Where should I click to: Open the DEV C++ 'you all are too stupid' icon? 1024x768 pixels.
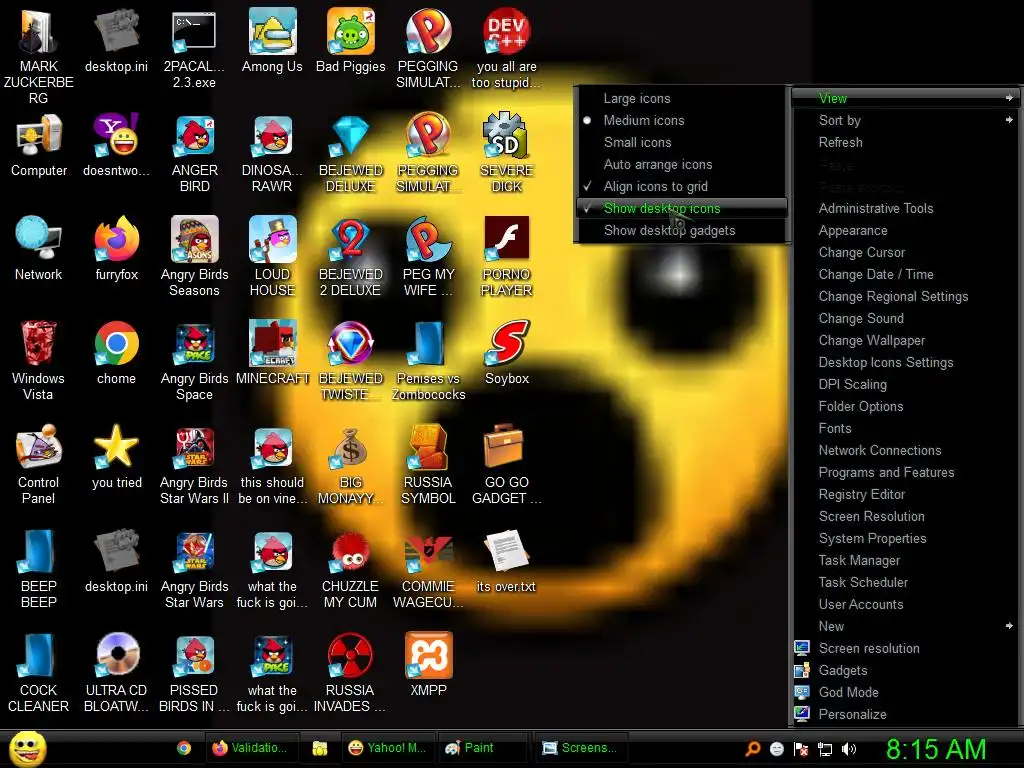(507, 48)
